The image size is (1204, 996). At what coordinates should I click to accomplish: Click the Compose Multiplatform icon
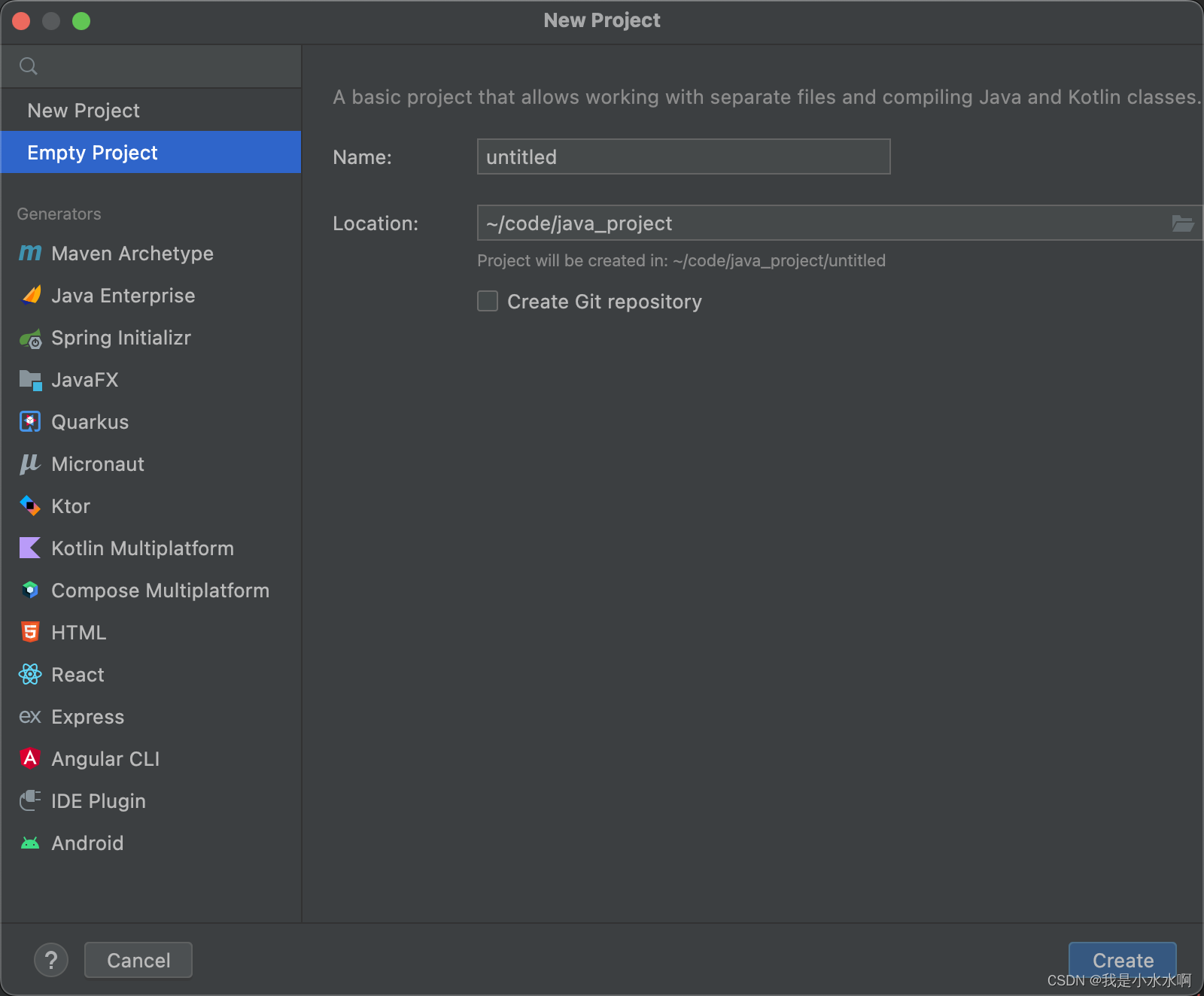(x=30, y=591)
